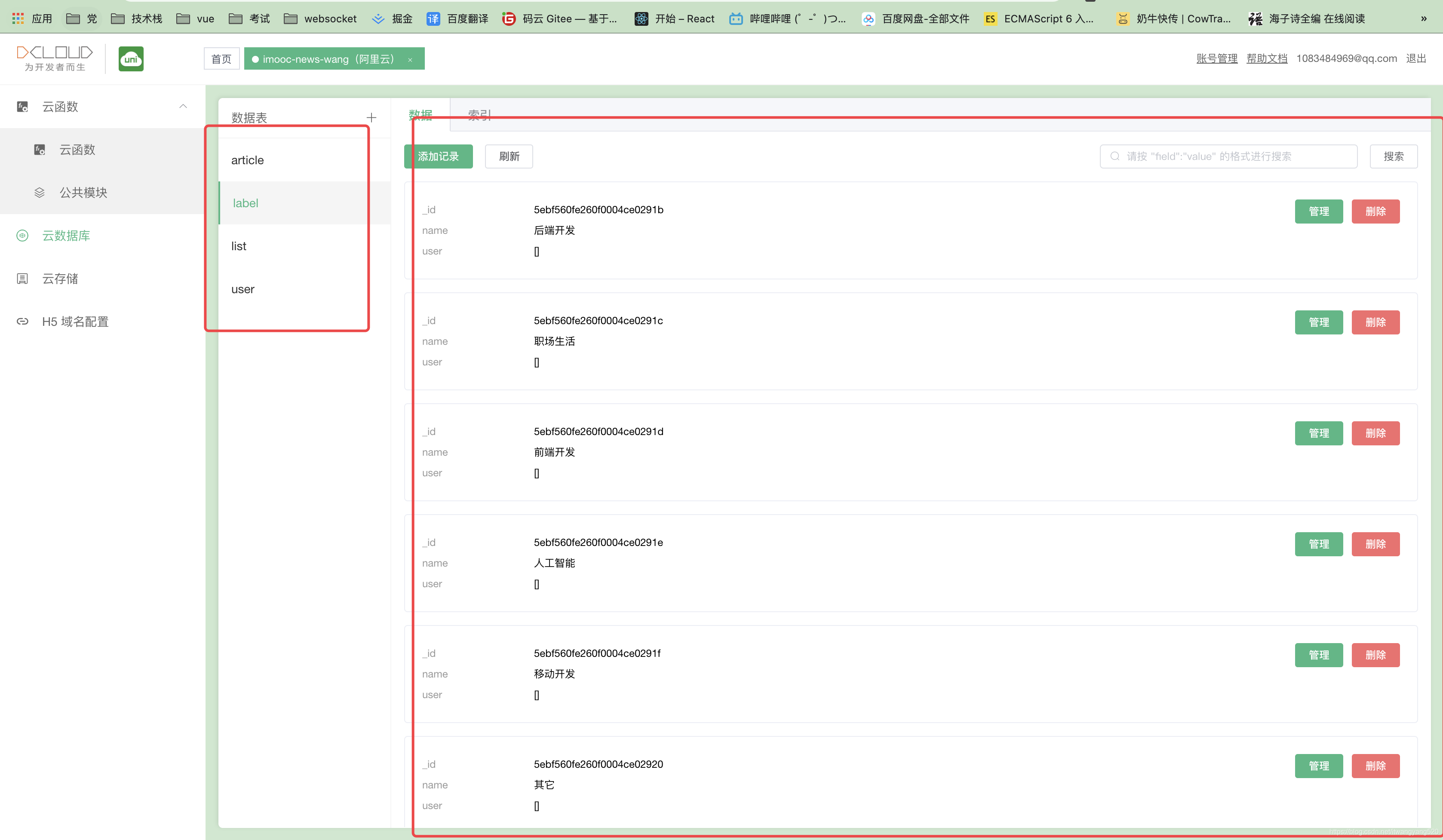This screenshot has height=840, width=1443.
Task: Open the vue bookmark folder
Action: [195, 18]
